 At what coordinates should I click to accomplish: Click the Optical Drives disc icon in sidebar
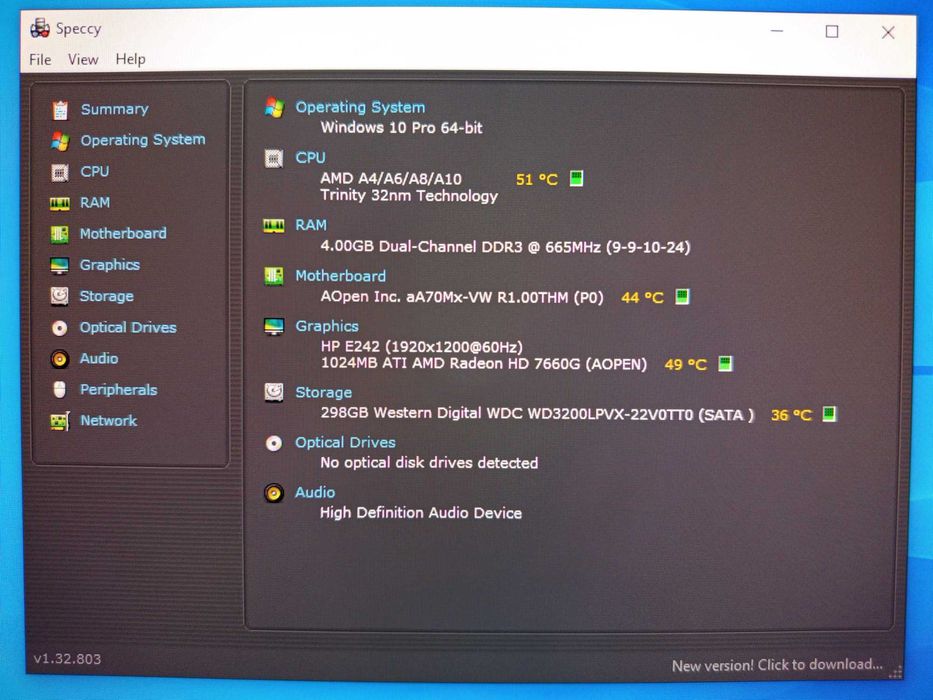pos(60,328)
